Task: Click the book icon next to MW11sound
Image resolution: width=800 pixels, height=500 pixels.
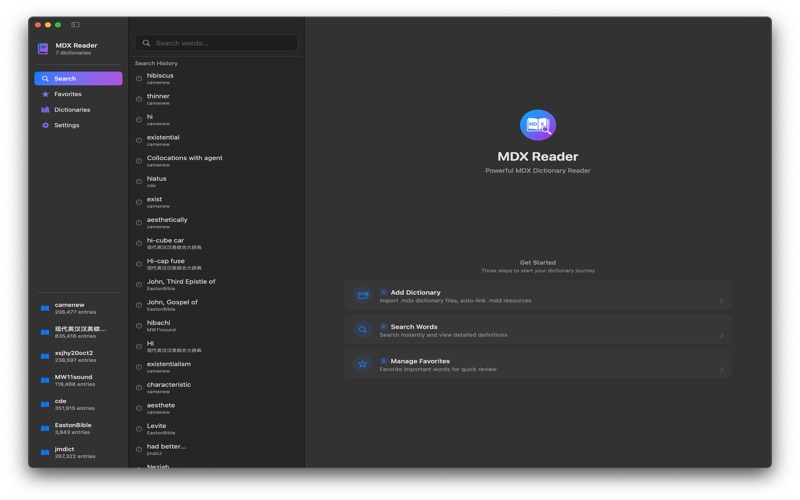Action: pyautogui.click(x=45, y=380)
